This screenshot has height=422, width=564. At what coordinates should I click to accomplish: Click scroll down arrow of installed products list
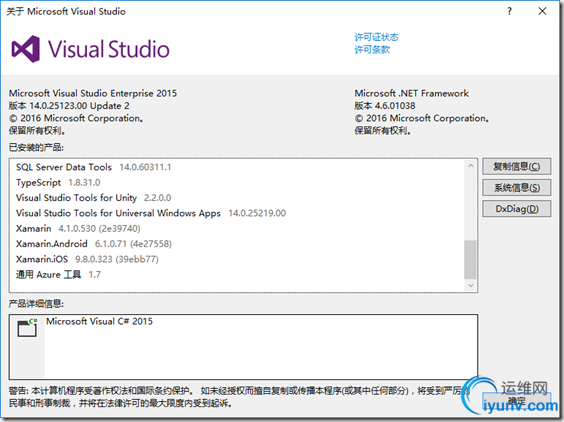pos(470,286)
